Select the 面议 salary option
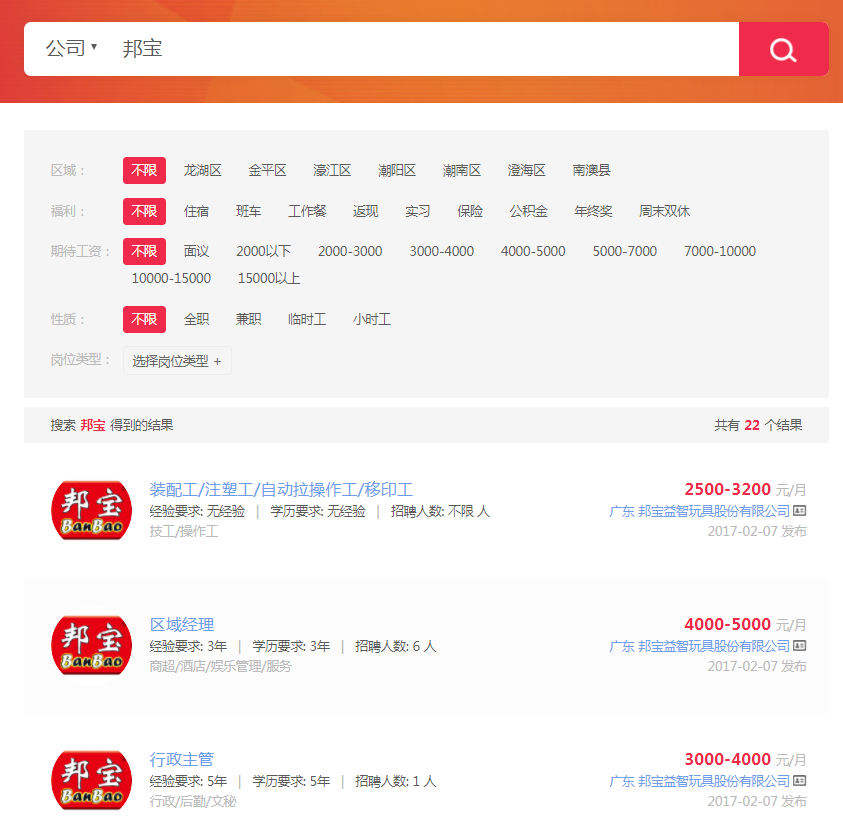 (x=196, y=252)
